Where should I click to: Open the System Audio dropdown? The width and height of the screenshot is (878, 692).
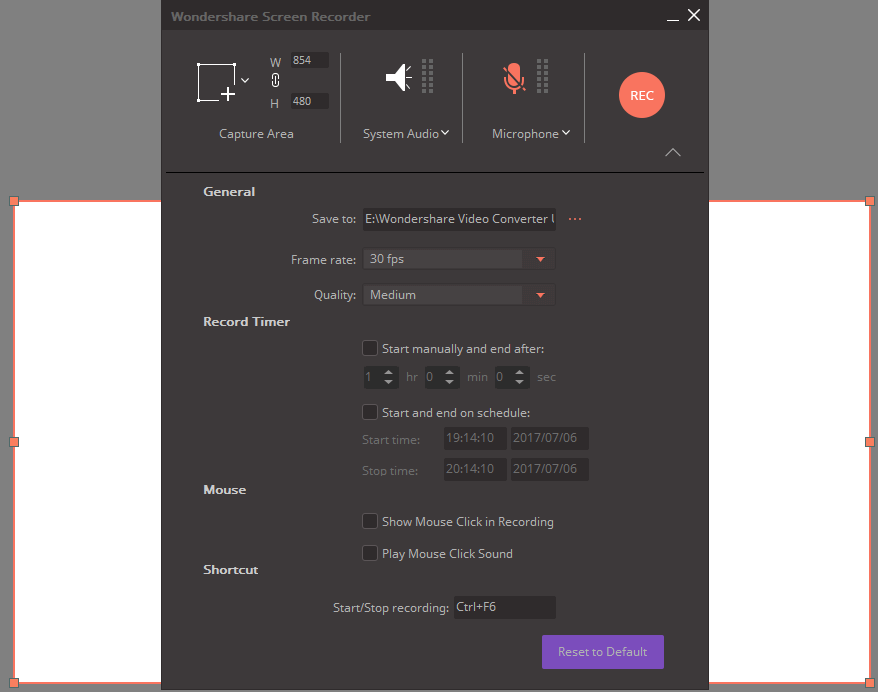tap(445, 133)
